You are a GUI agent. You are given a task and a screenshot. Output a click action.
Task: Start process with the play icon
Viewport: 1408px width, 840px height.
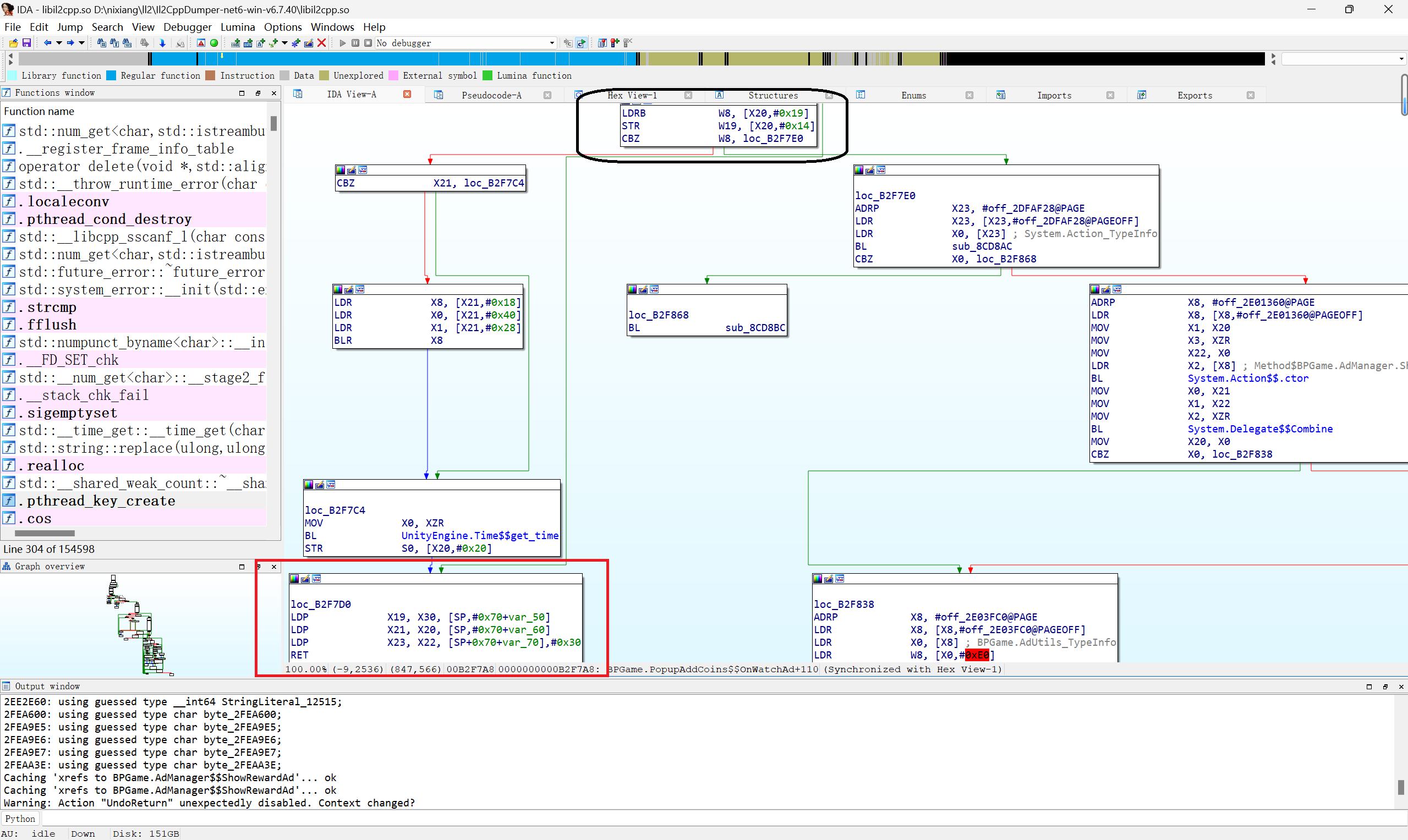342,43
